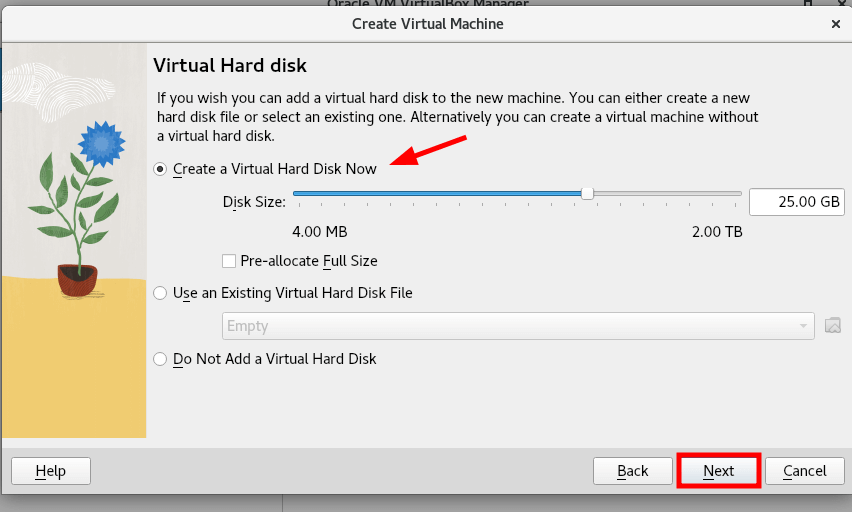Click the Disk Size label
Image resolution: width=852 pixels, height=512 pixels.
pos(254,202)
